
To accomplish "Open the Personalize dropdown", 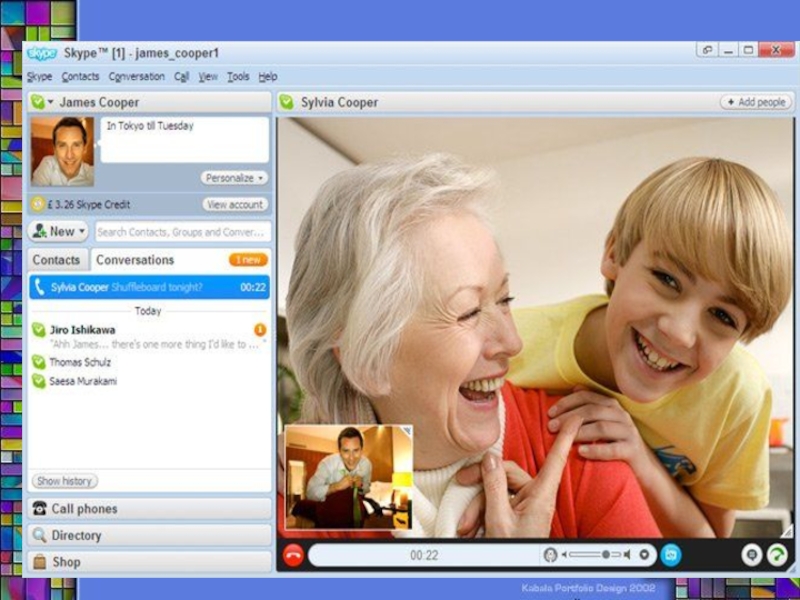I will (x=234, y=178).
